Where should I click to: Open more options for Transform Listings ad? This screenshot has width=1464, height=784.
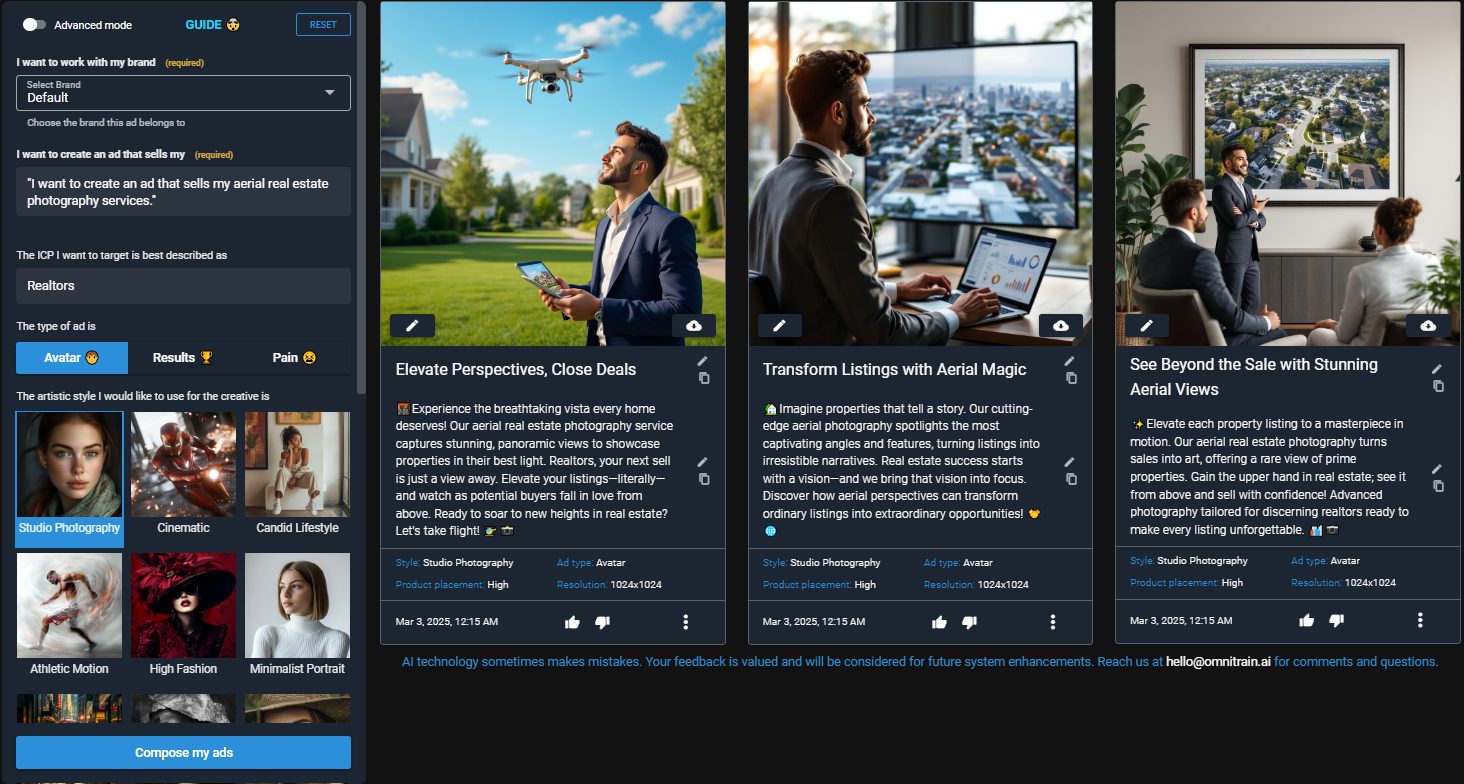point(1053,622)
